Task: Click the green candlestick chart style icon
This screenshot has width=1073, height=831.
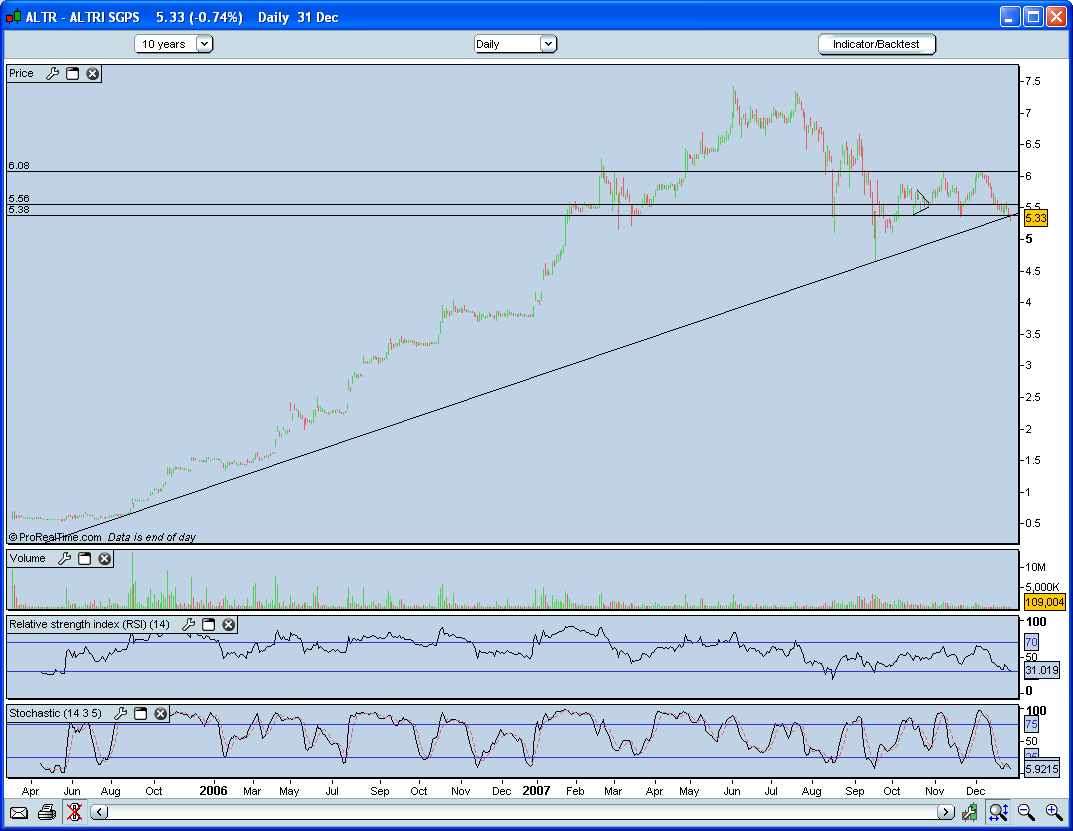Action: [x=969, y=813]
